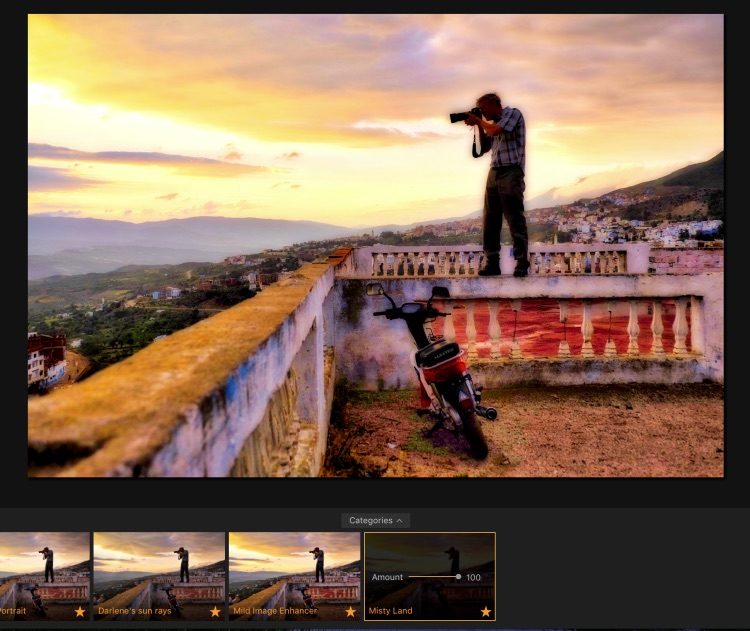Toggle favorite star on Darlene's sun rays
The width and height of the screenshot is (750, 631).
(x=215, y=611)
